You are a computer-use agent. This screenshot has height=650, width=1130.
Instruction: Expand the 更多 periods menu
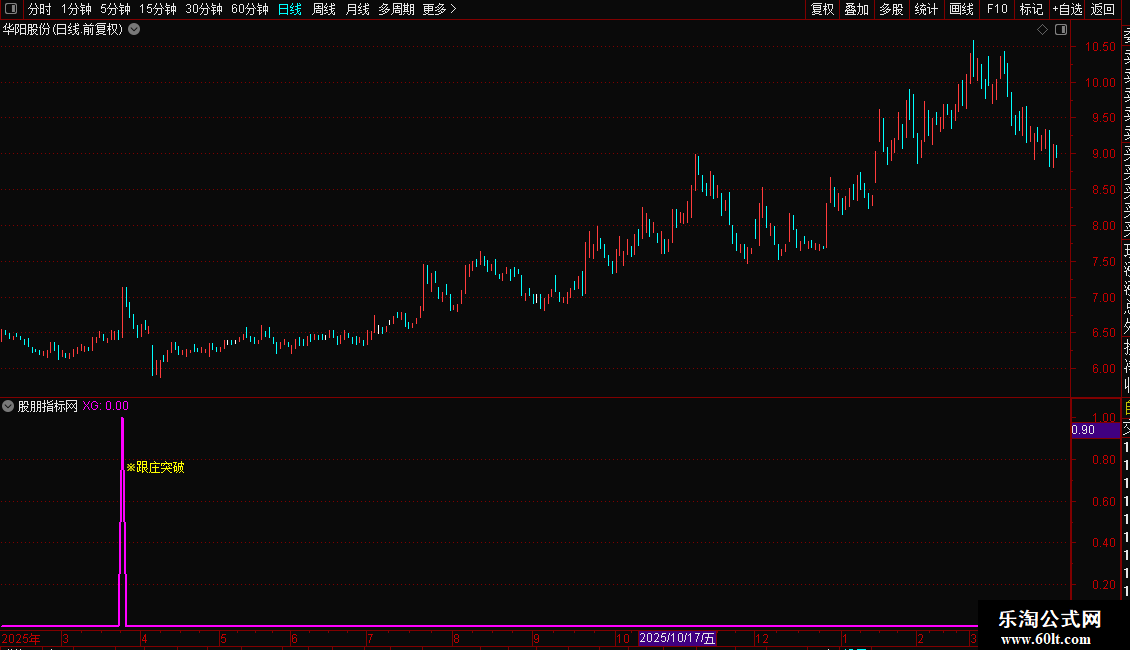click(x=440, y=9)
